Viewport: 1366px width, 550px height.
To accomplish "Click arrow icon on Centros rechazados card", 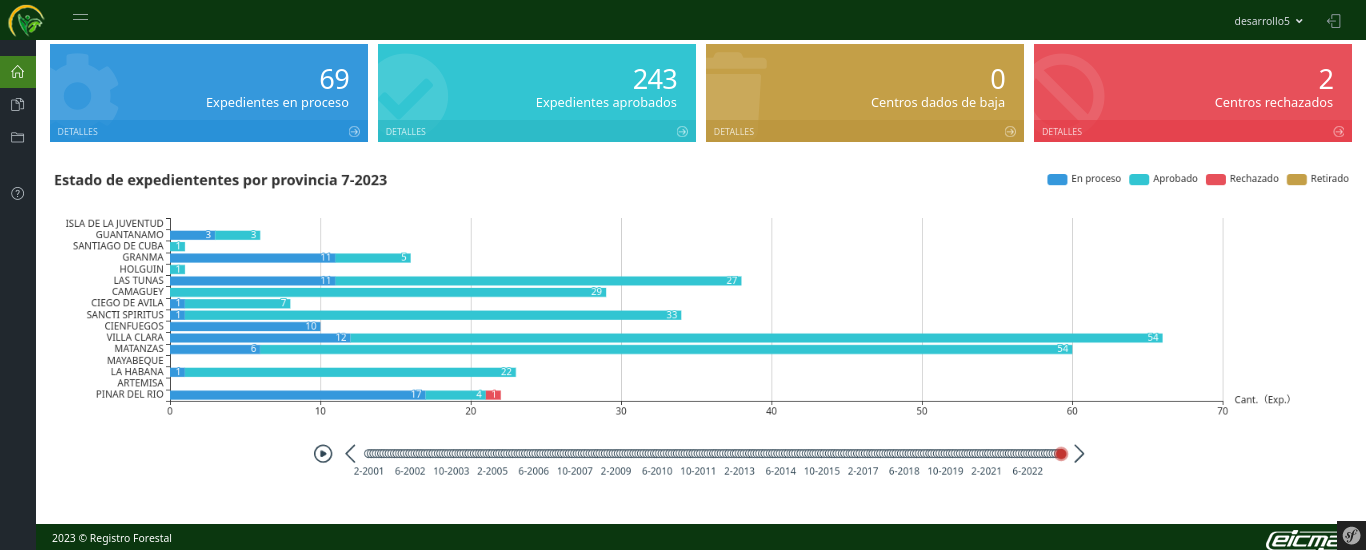I will pos(1338,131).
